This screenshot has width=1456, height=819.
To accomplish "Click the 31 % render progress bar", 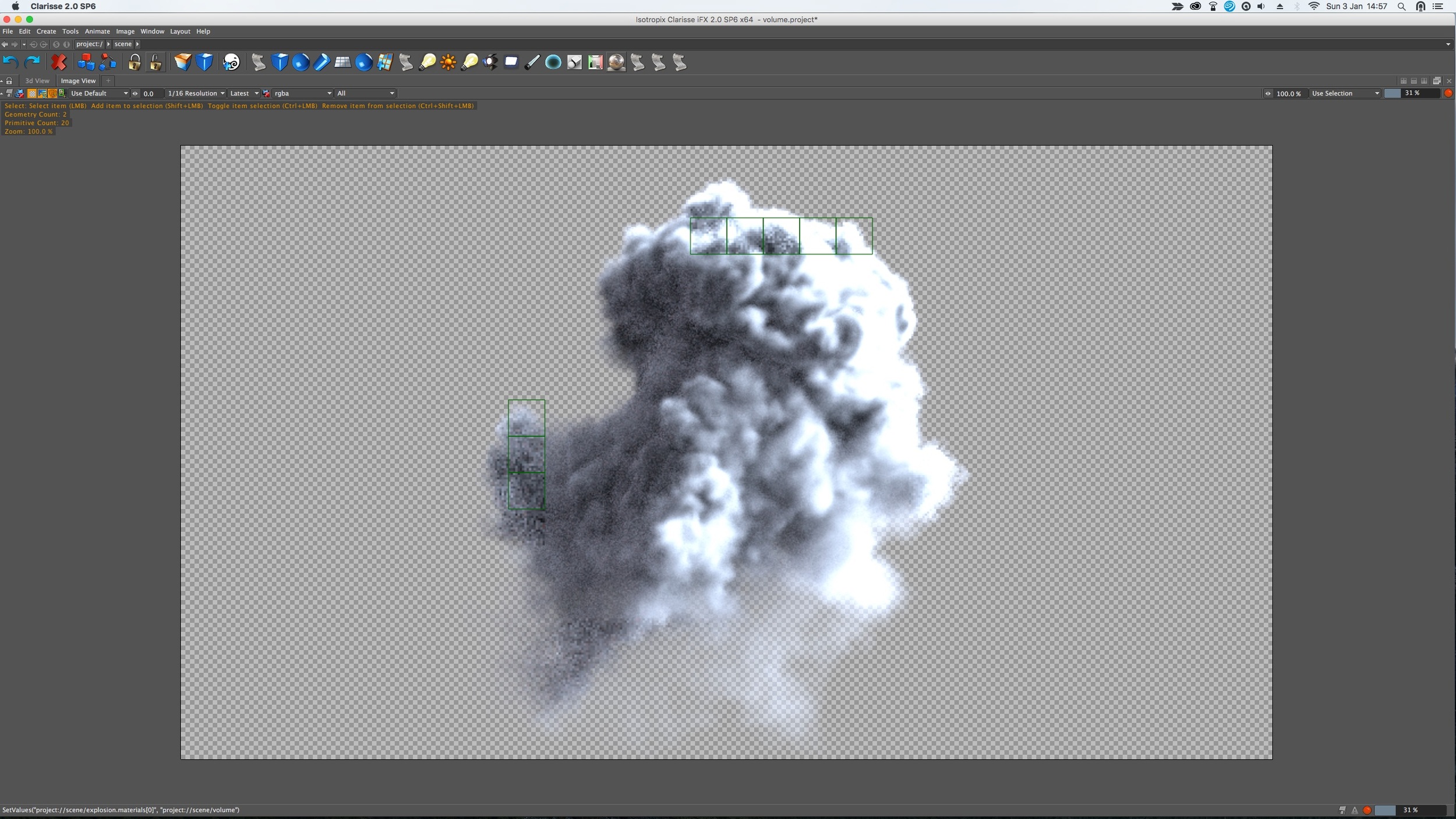I will coord(1412,93).
